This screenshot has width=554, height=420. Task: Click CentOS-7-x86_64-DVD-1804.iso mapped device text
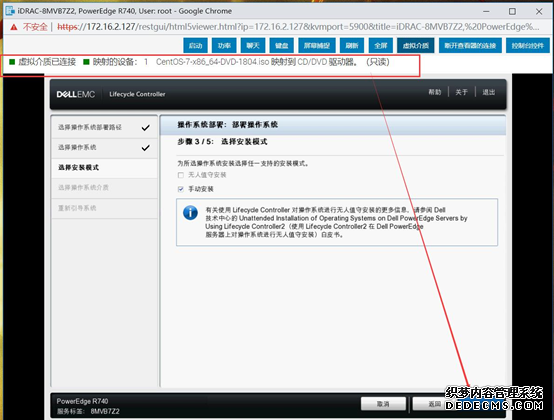[x=212, y=62]
